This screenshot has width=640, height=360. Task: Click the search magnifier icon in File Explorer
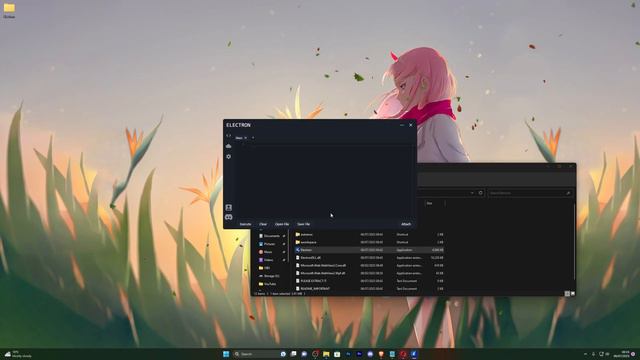click(x=568, y=193)
